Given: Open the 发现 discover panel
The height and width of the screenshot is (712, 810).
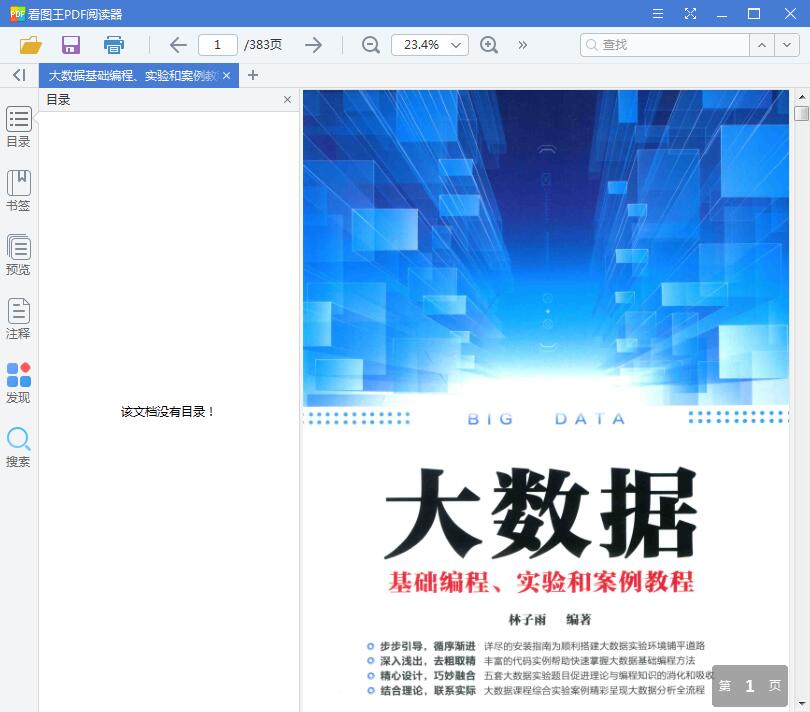Looking at the screenshot, I should 19,383.
